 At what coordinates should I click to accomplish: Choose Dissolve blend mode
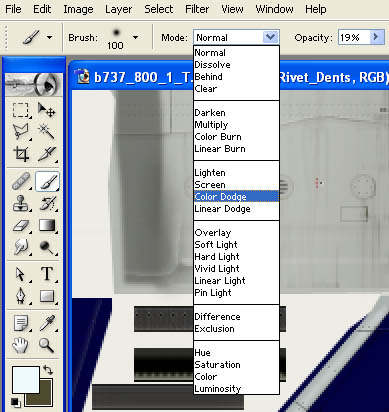coord(236,65)
